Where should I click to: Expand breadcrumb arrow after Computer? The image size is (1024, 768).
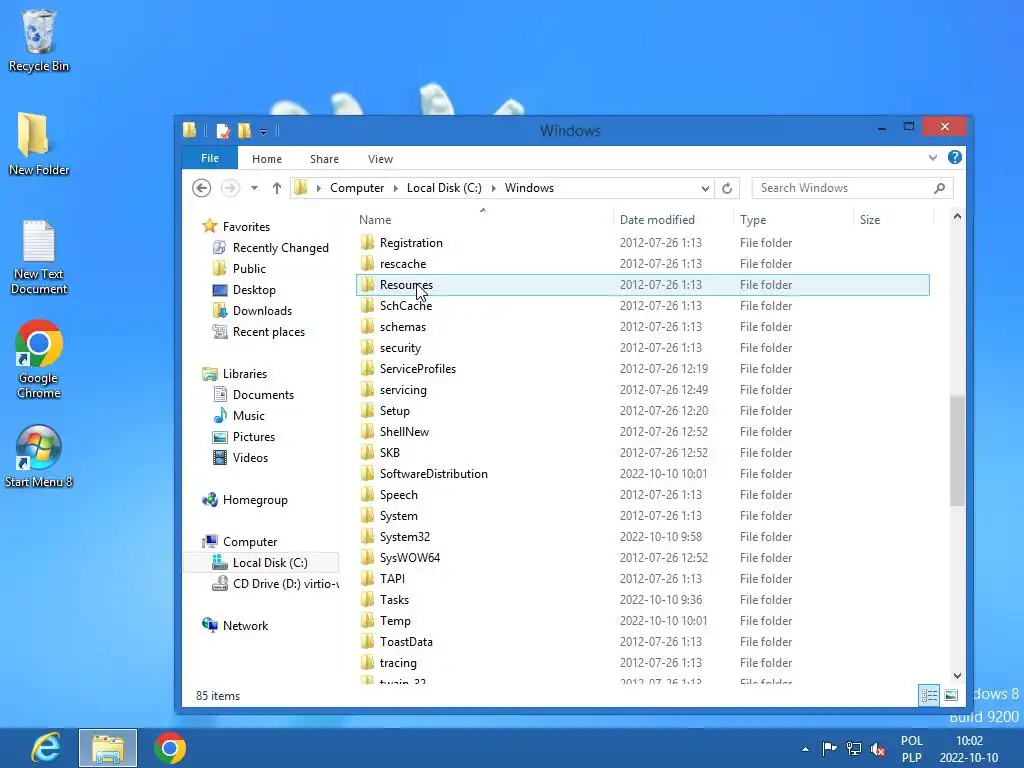point(395,188)
